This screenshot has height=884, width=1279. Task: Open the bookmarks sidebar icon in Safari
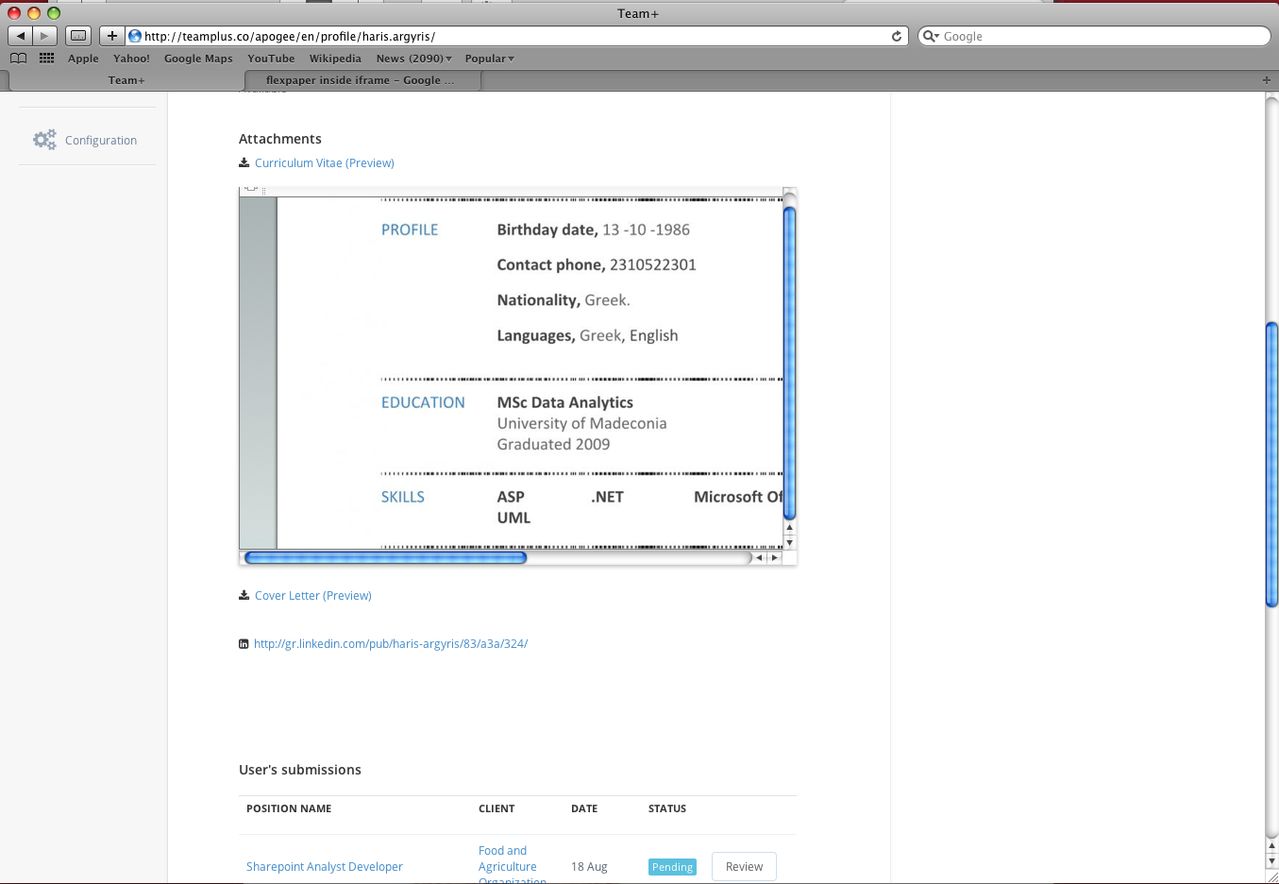coord(17,58)
